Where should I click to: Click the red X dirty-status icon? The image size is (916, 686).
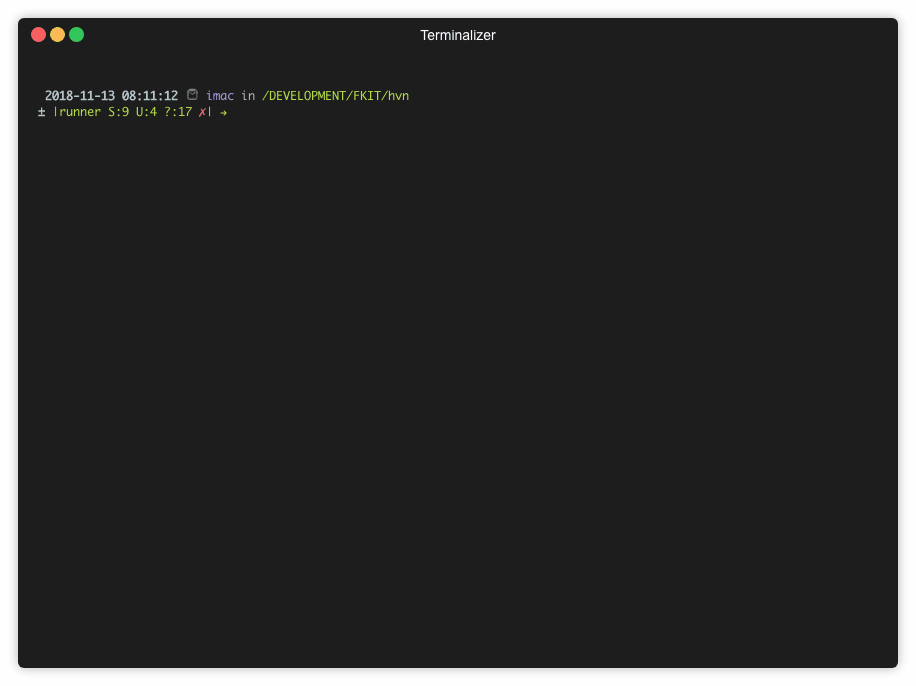click(202, 112)
